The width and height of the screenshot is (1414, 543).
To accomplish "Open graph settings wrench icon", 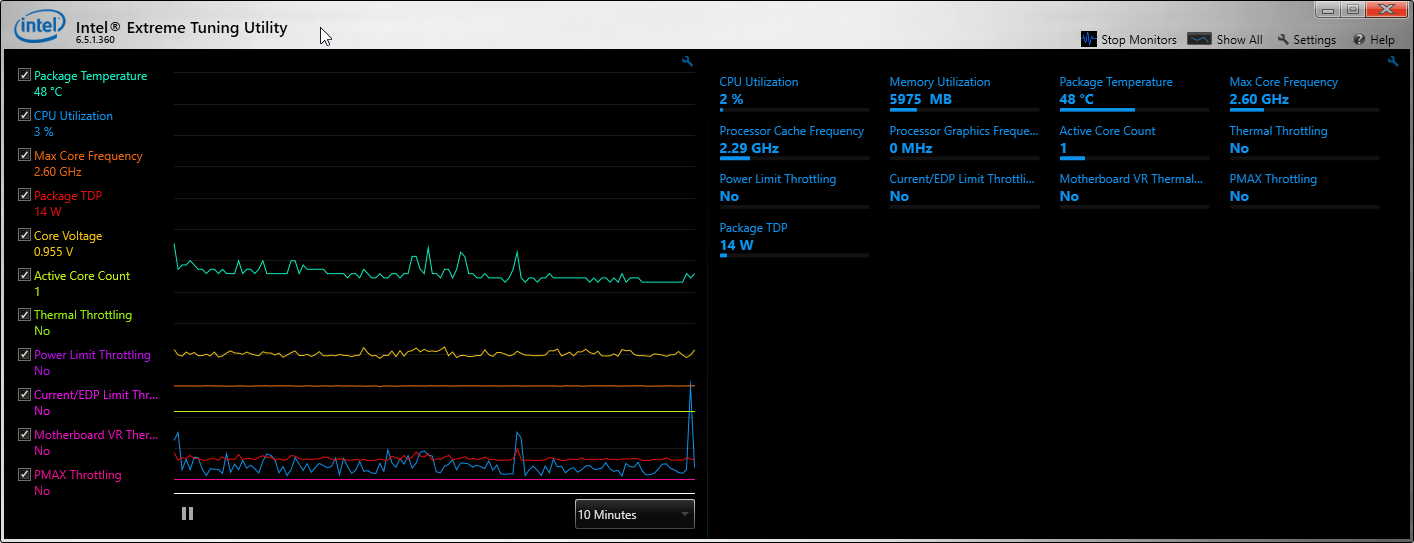I will pyautogui.click(x=687, y=62).
